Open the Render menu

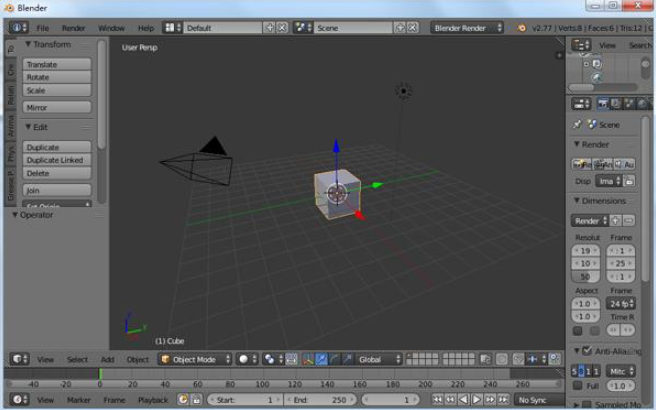(74, 28)
